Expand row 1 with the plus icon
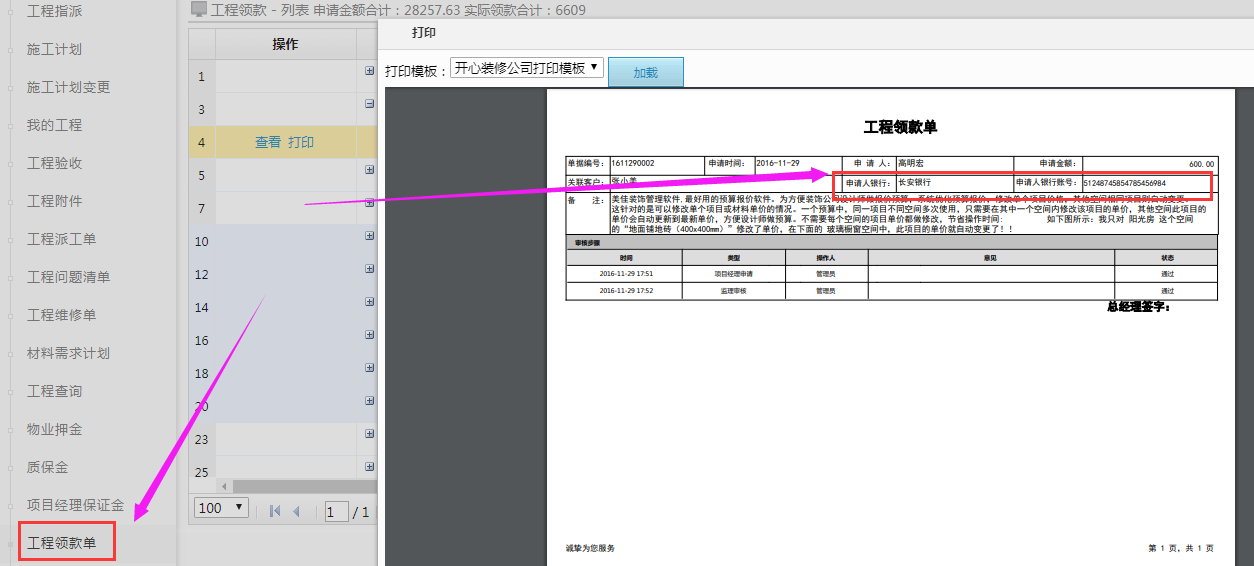The height and width of the screenshot is (566, 1254). click(x=369, y=71)
